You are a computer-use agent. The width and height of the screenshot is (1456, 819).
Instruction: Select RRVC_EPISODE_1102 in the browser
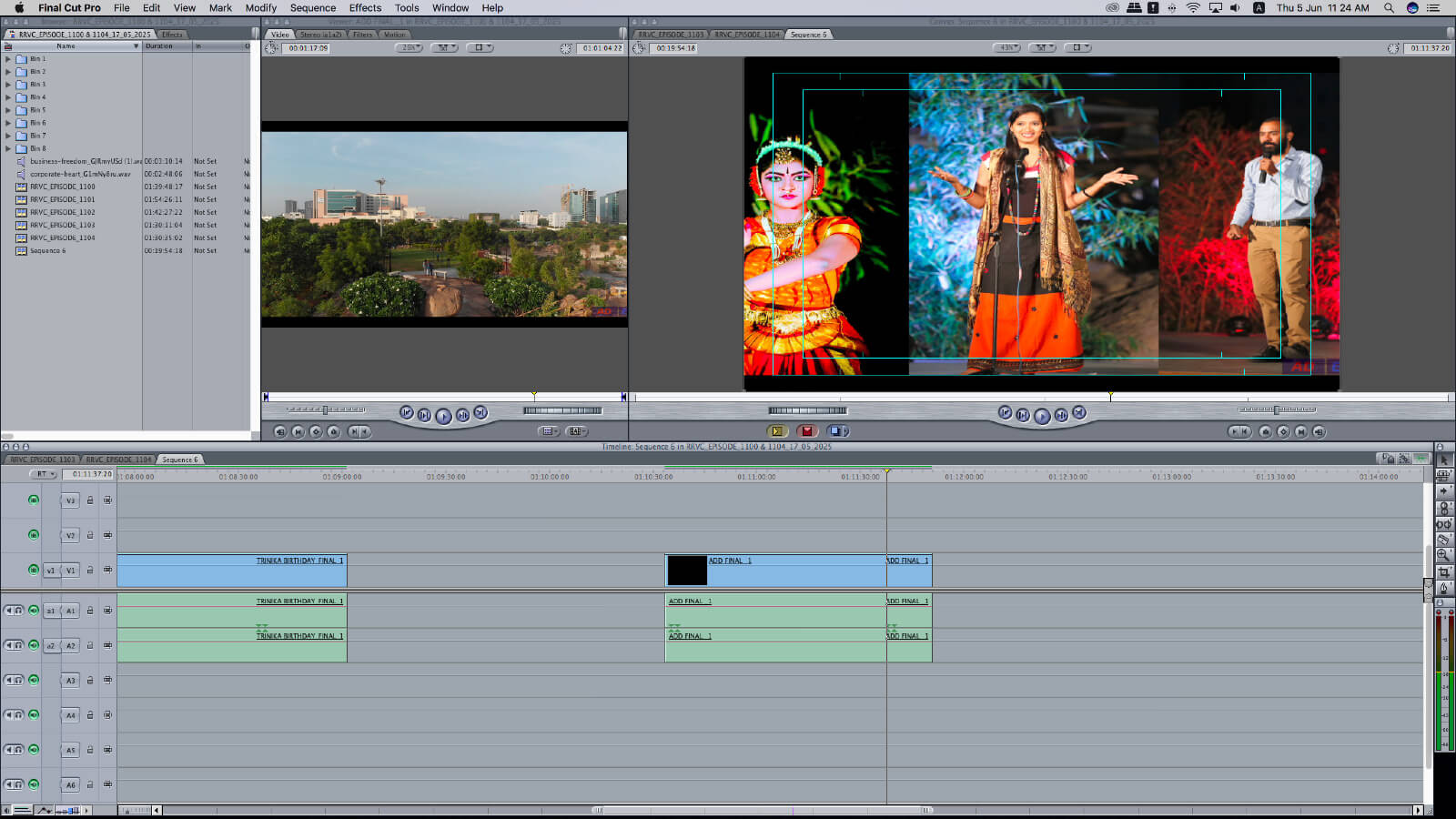pyautogui.click(x=62, y=212)
